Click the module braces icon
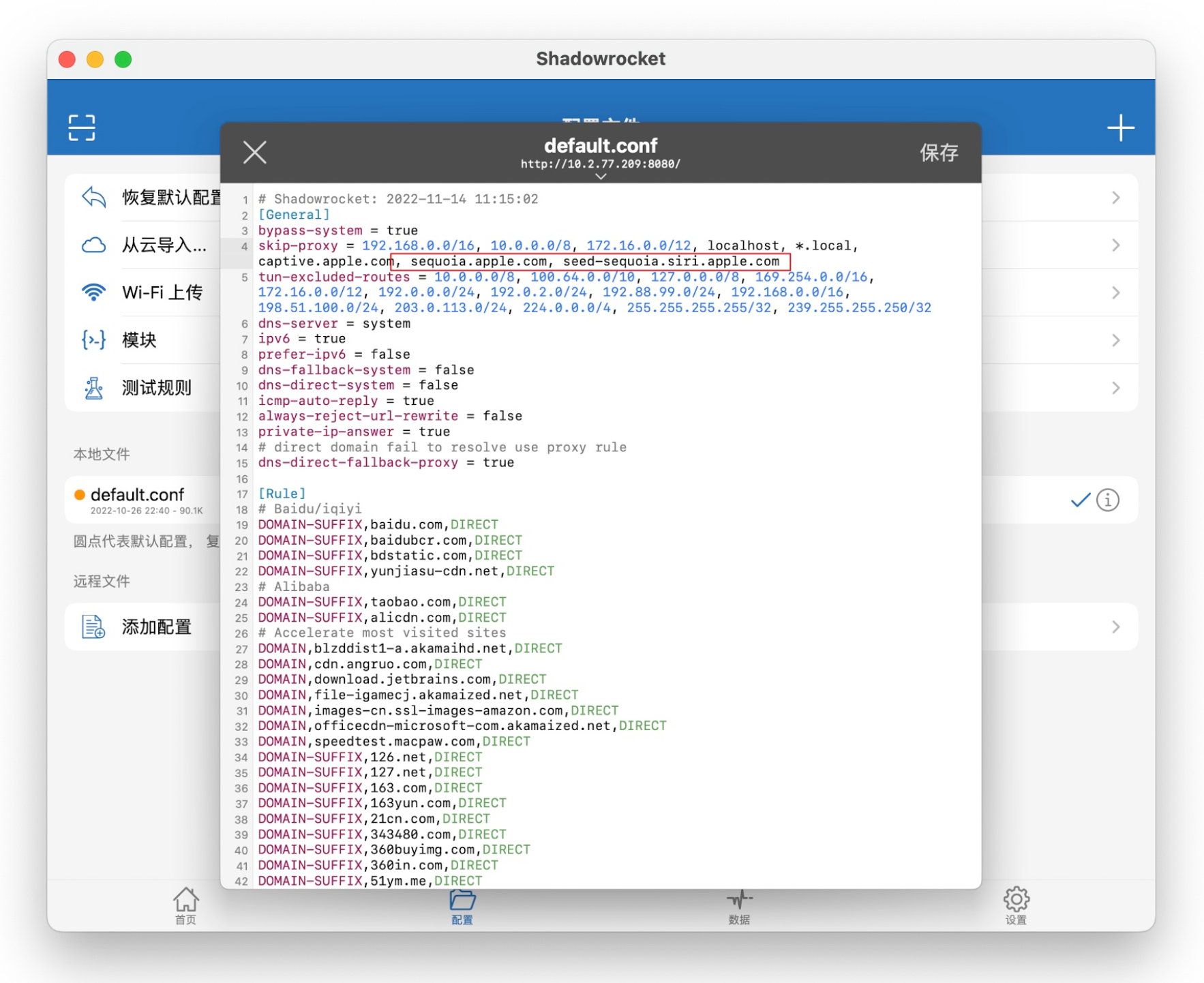This screenshot has width=1204, height=983. click(94, 339)
